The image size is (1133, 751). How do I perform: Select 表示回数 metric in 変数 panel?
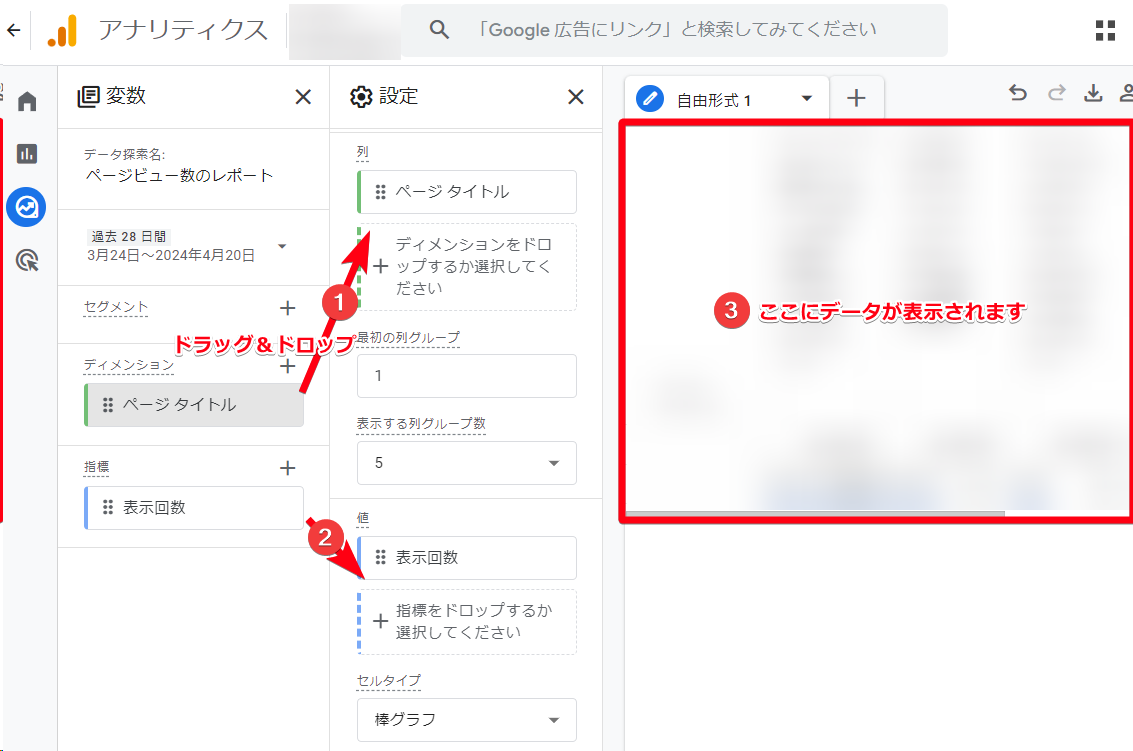(194, 507)
